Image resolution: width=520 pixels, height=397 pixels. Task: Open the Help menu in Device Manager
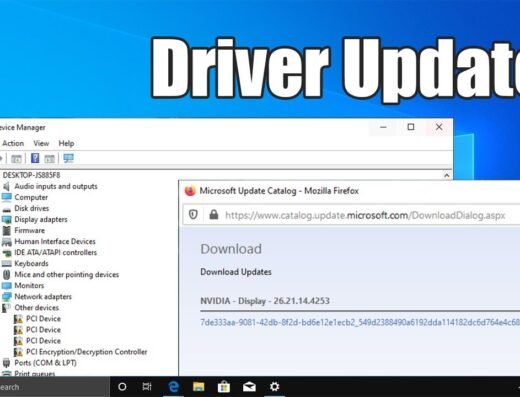coord(66,143)
